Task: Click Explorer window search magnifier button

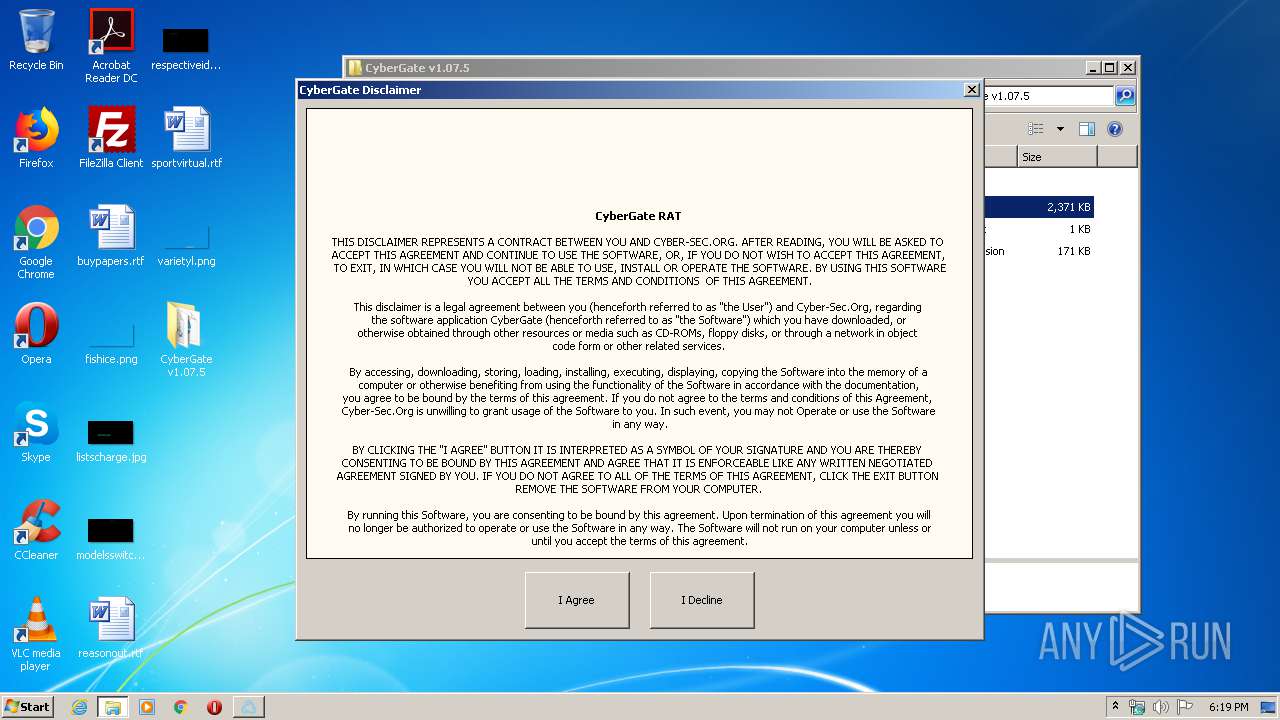Action: [1125, 96]
